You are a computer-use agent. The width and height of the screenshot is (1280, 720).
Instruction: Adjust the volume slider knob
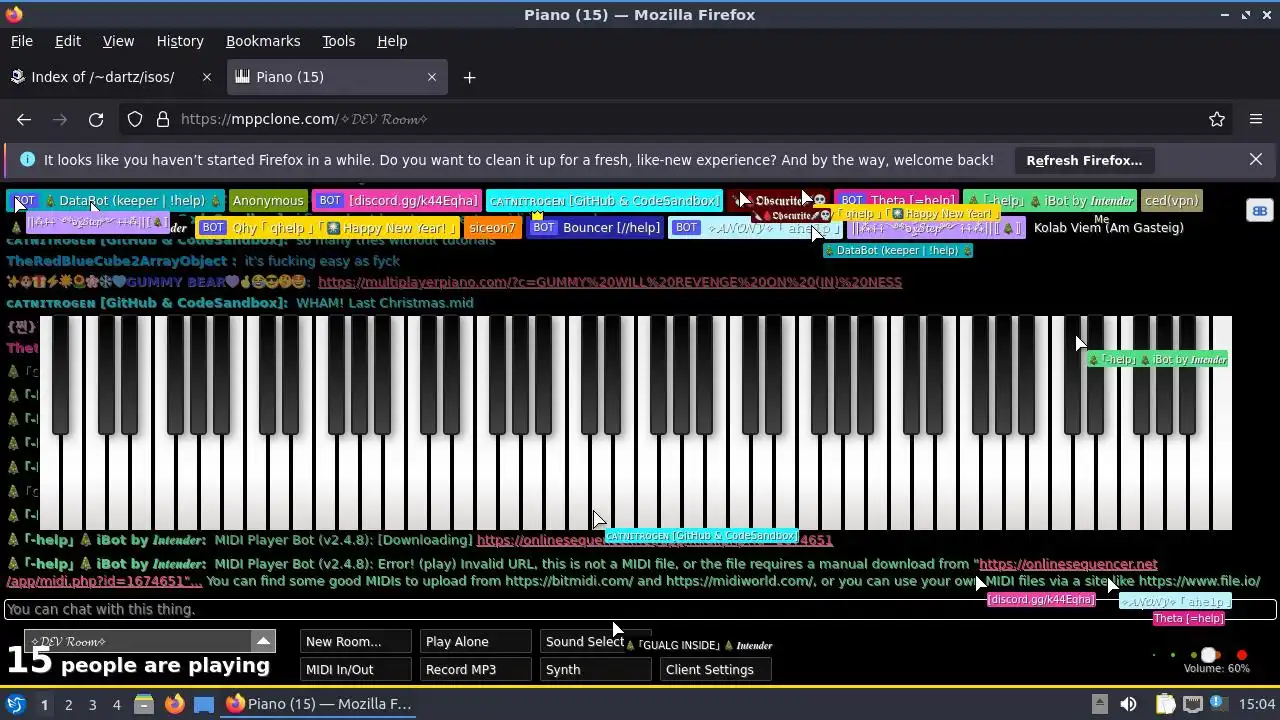coord(1209,656)
